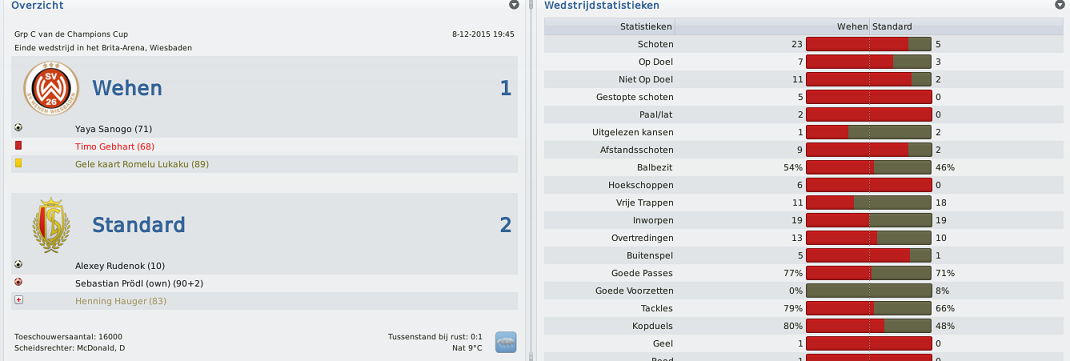Click the Wehen team name link
1070x361 pixels.
(127, 88)
